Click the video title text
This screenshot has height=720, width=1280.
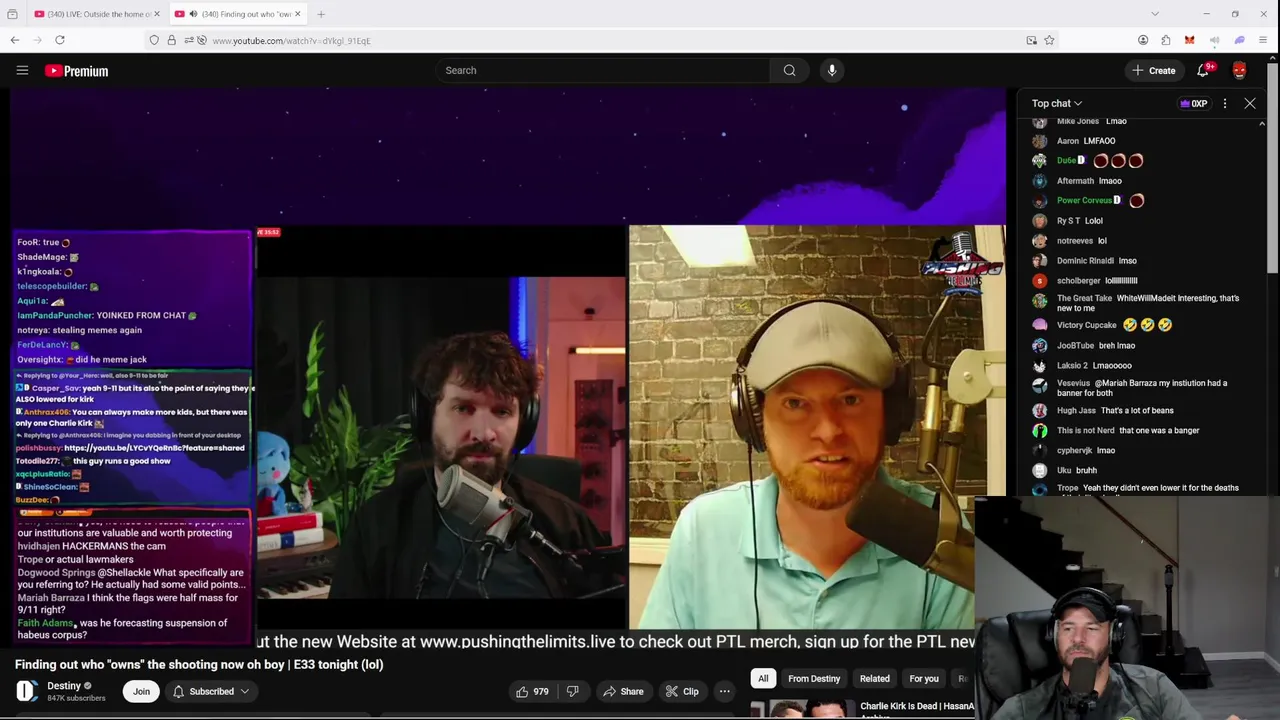(x=199, y=664)
